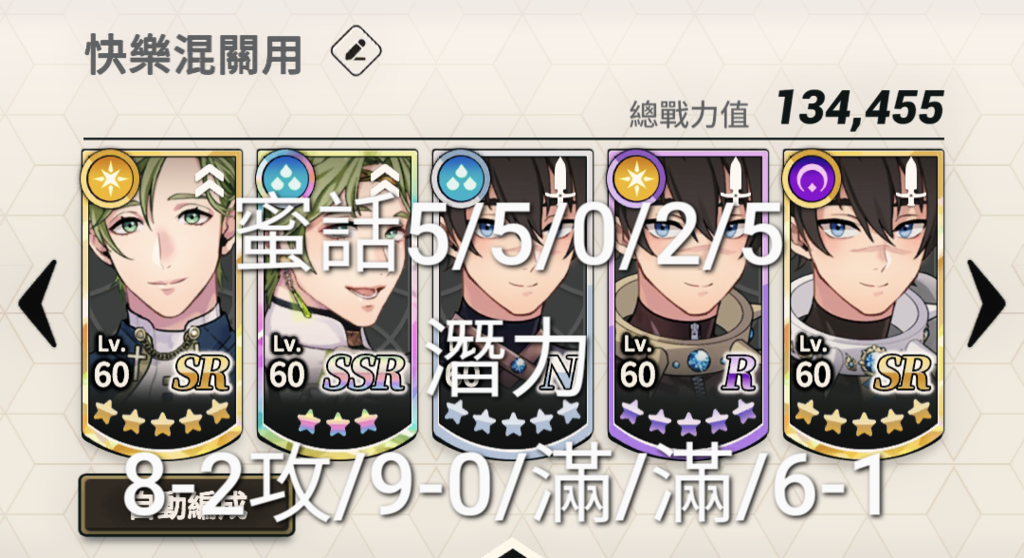Select the purple-framed R Lv.60 character card
The image size is (1024, 558).
pos(688,302)
